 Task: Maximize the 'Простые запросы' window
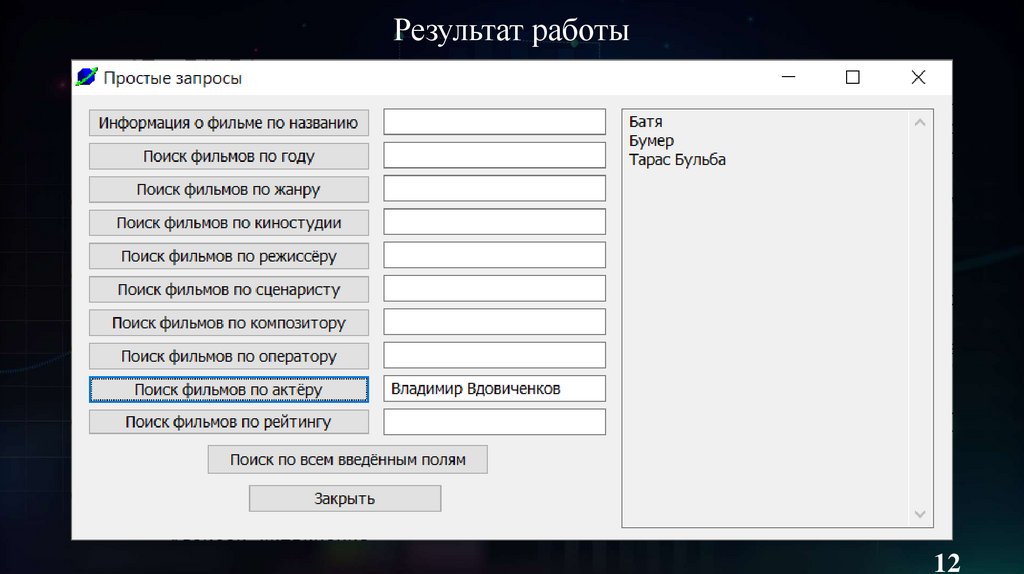[852, 77]
